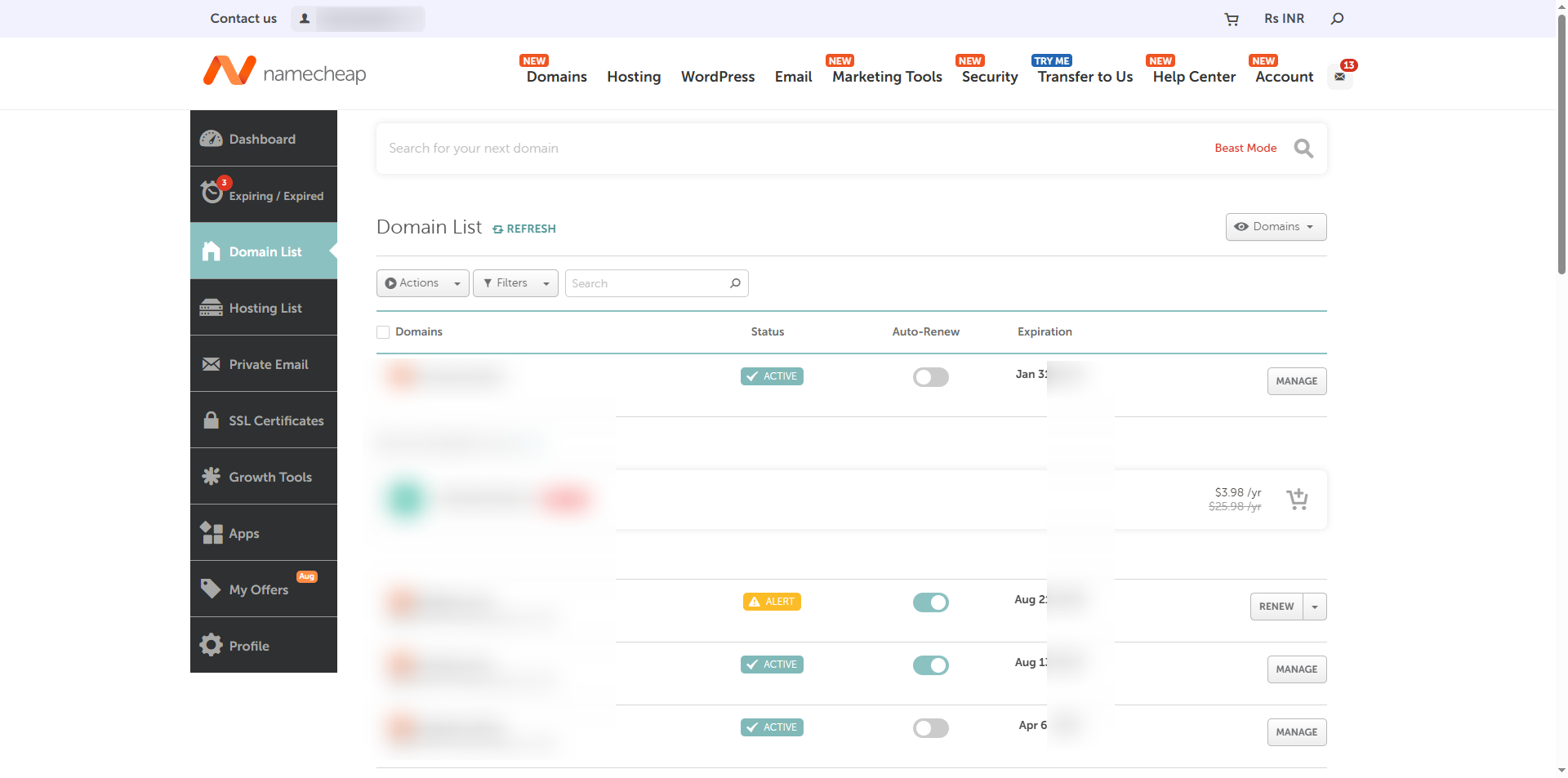
Task: Click MANAGE for the Apr 6 domain
Action: tap(1297, 732)
